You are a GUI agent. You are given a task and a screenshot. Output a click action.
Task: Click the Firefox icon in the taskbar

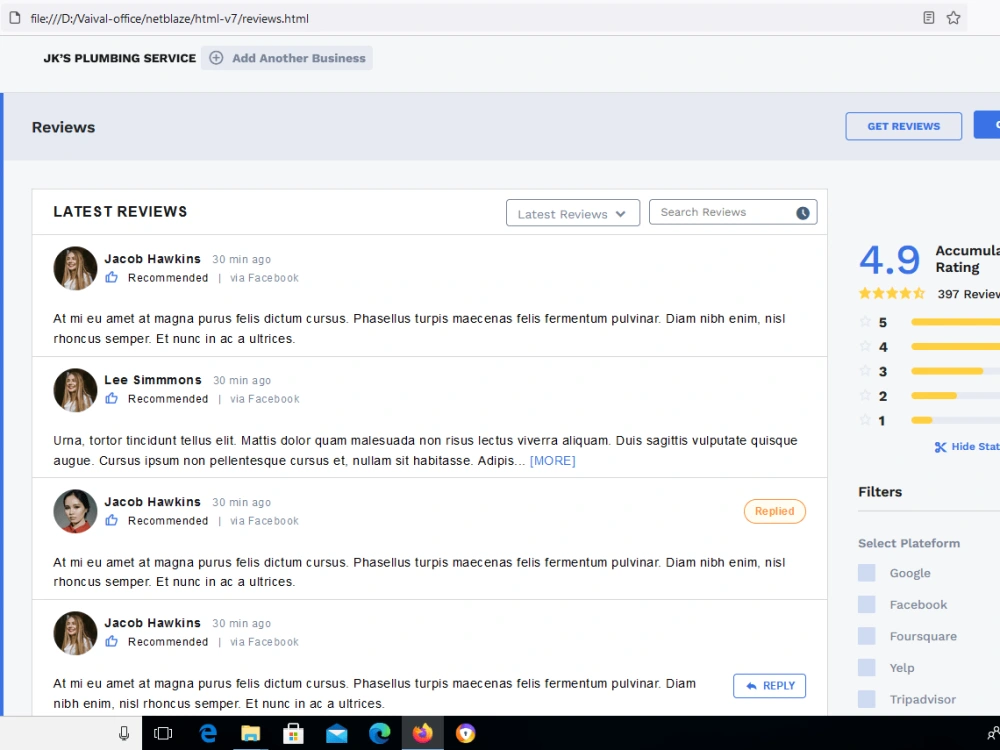422,733
